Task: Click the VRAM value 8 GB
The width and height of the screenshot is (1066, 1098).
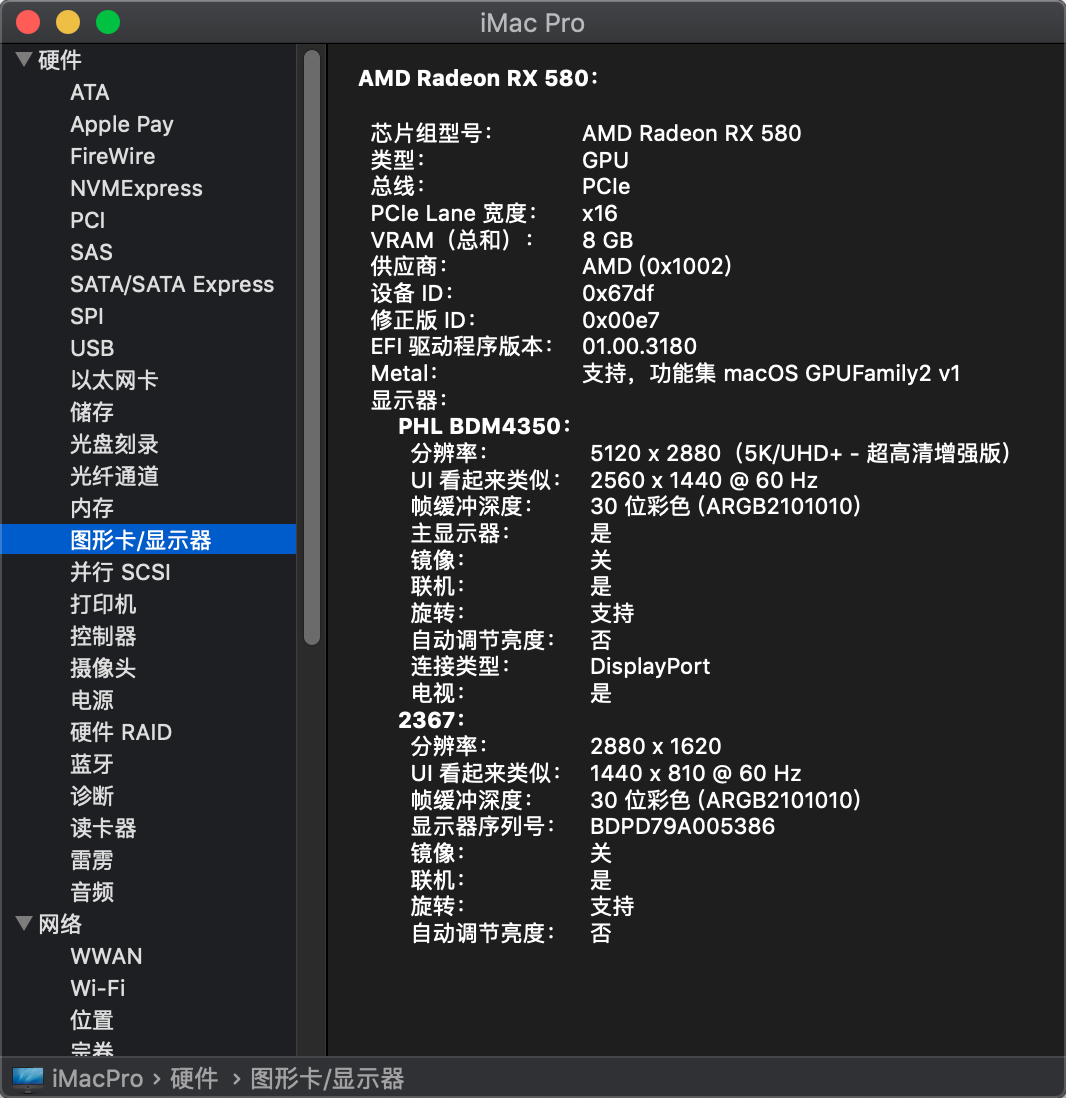Action: click(x=607, y=240)
